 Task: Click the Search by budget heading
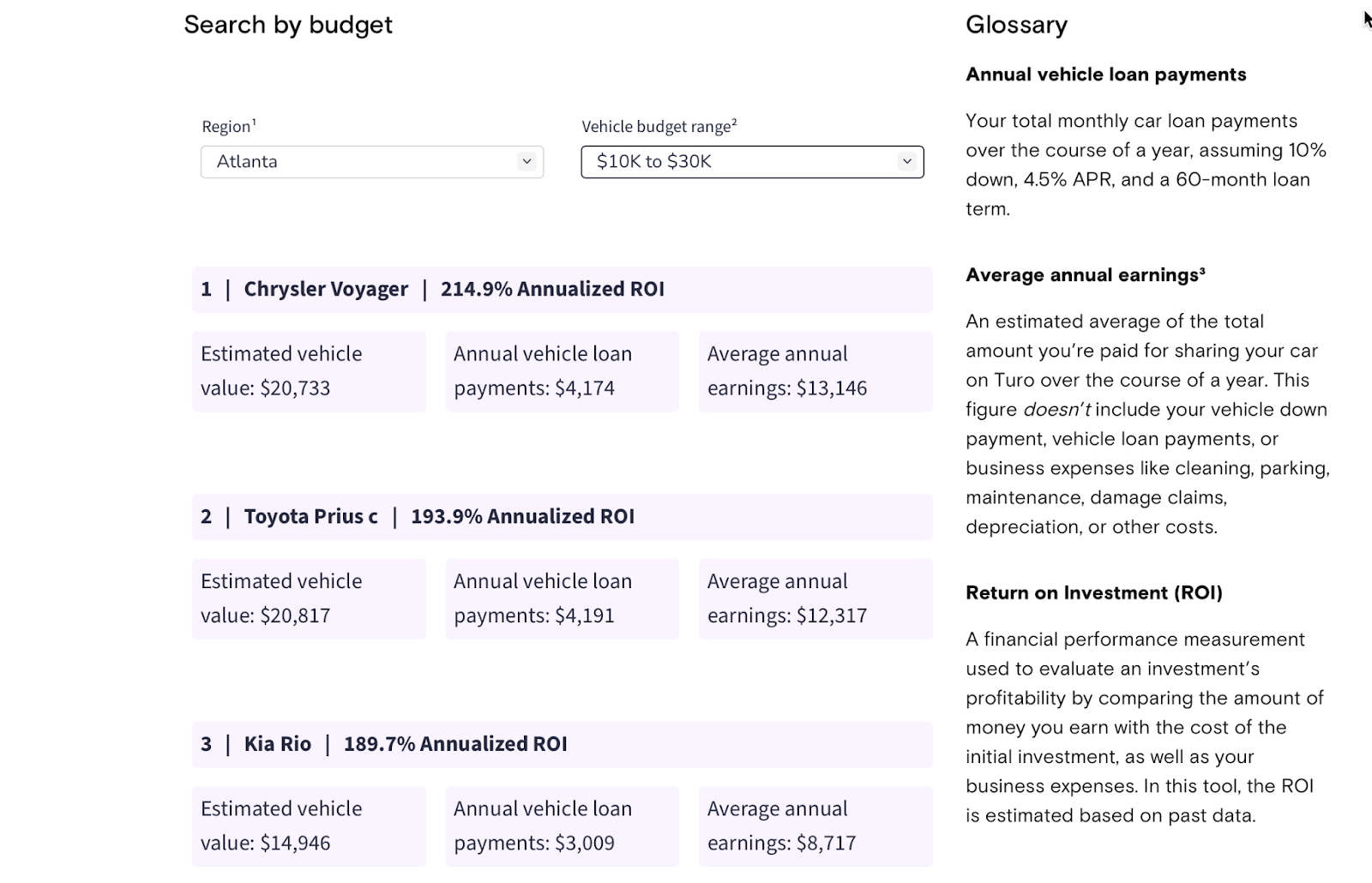point(288,25)
